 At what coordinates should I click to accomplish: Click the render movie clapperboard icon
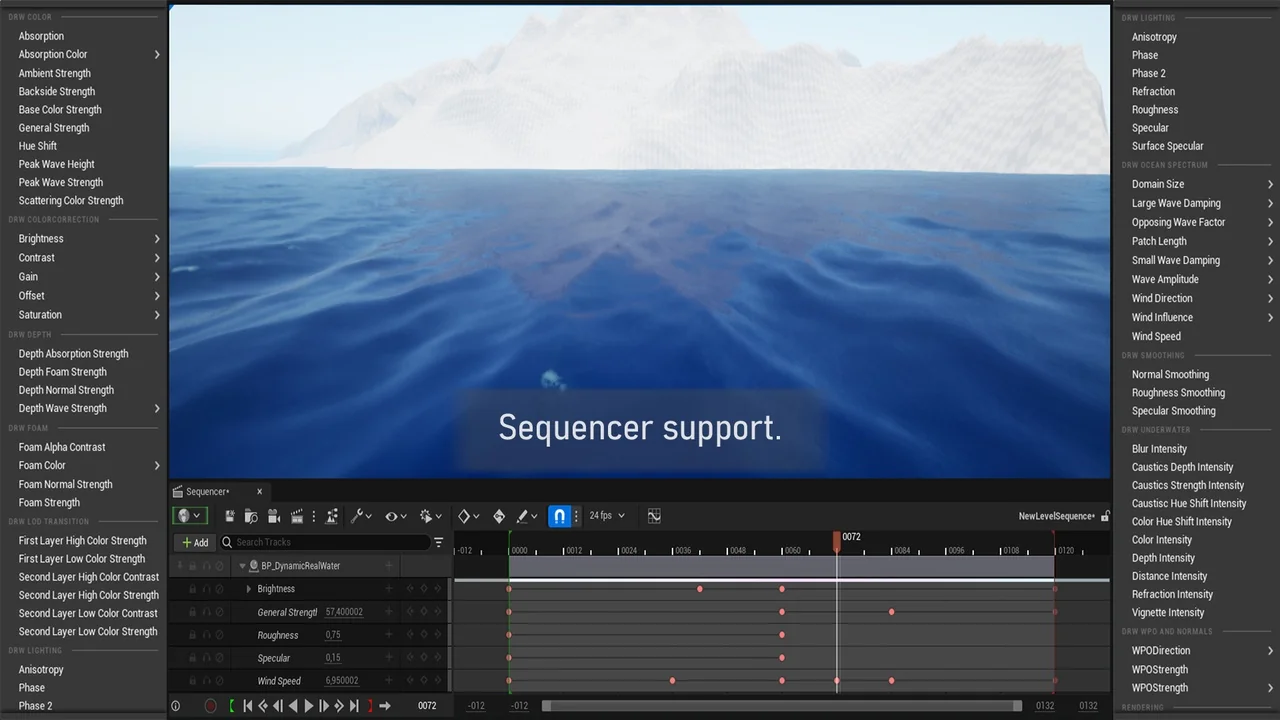(296, 516)
